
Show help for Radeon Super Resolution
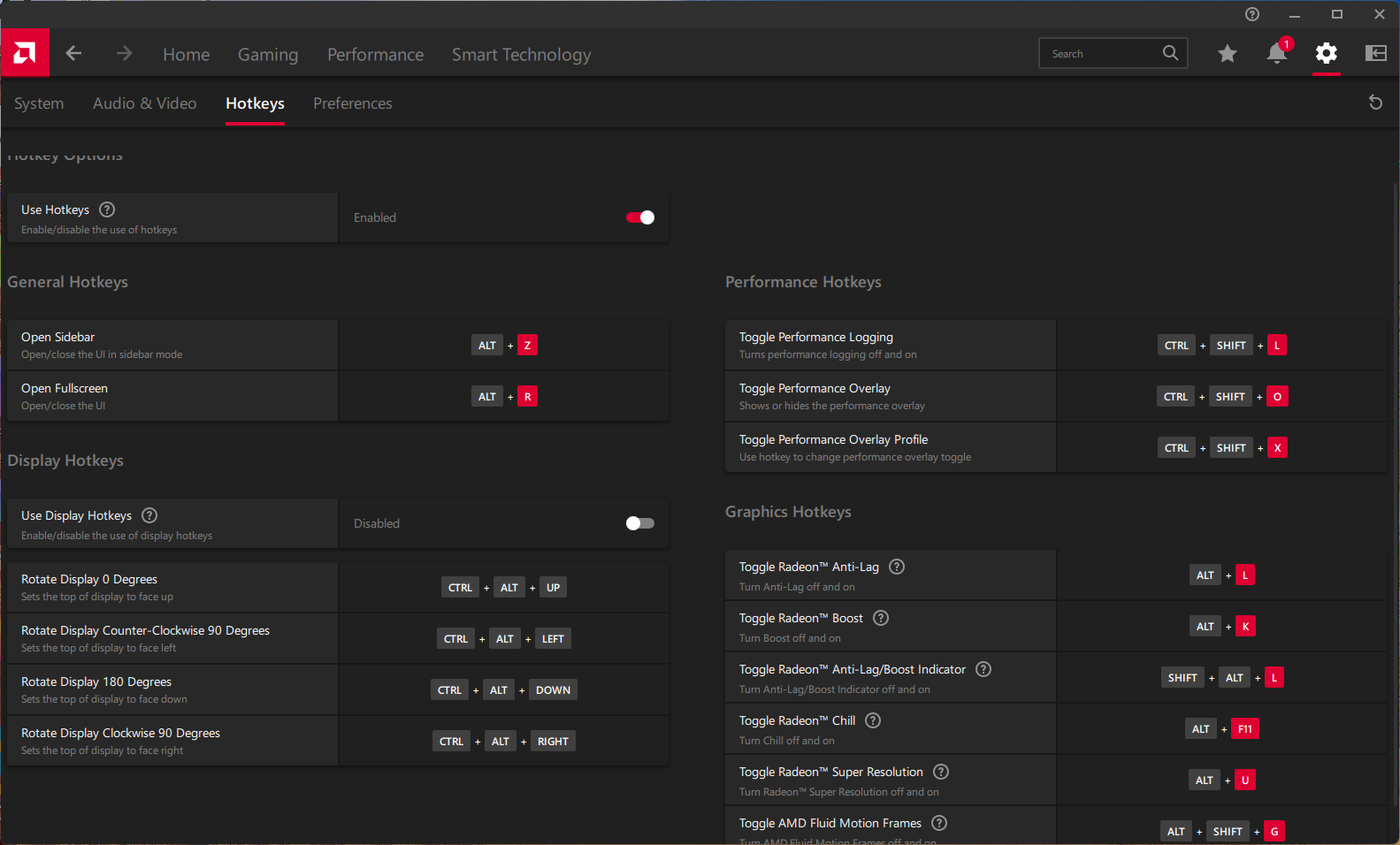[941, 772]
